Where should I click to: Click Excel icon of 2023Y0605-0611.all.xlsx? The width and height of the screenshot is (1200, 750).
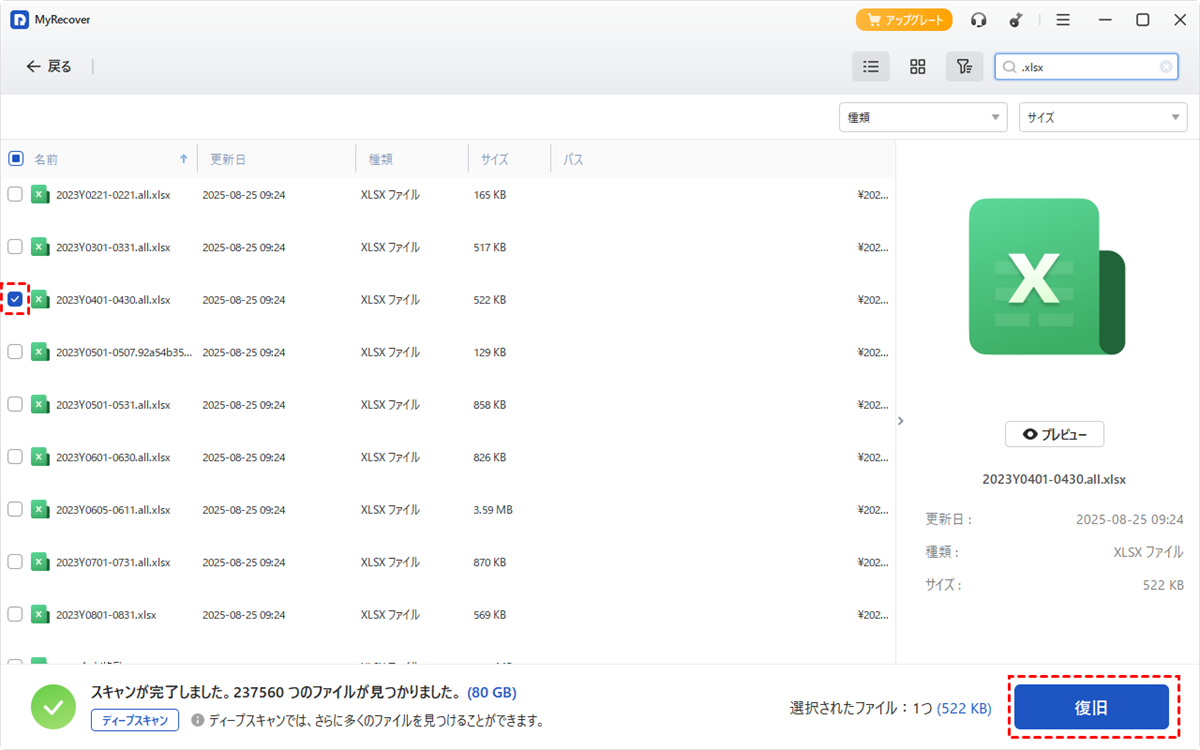pyautogui.click(x=40, y=509)
